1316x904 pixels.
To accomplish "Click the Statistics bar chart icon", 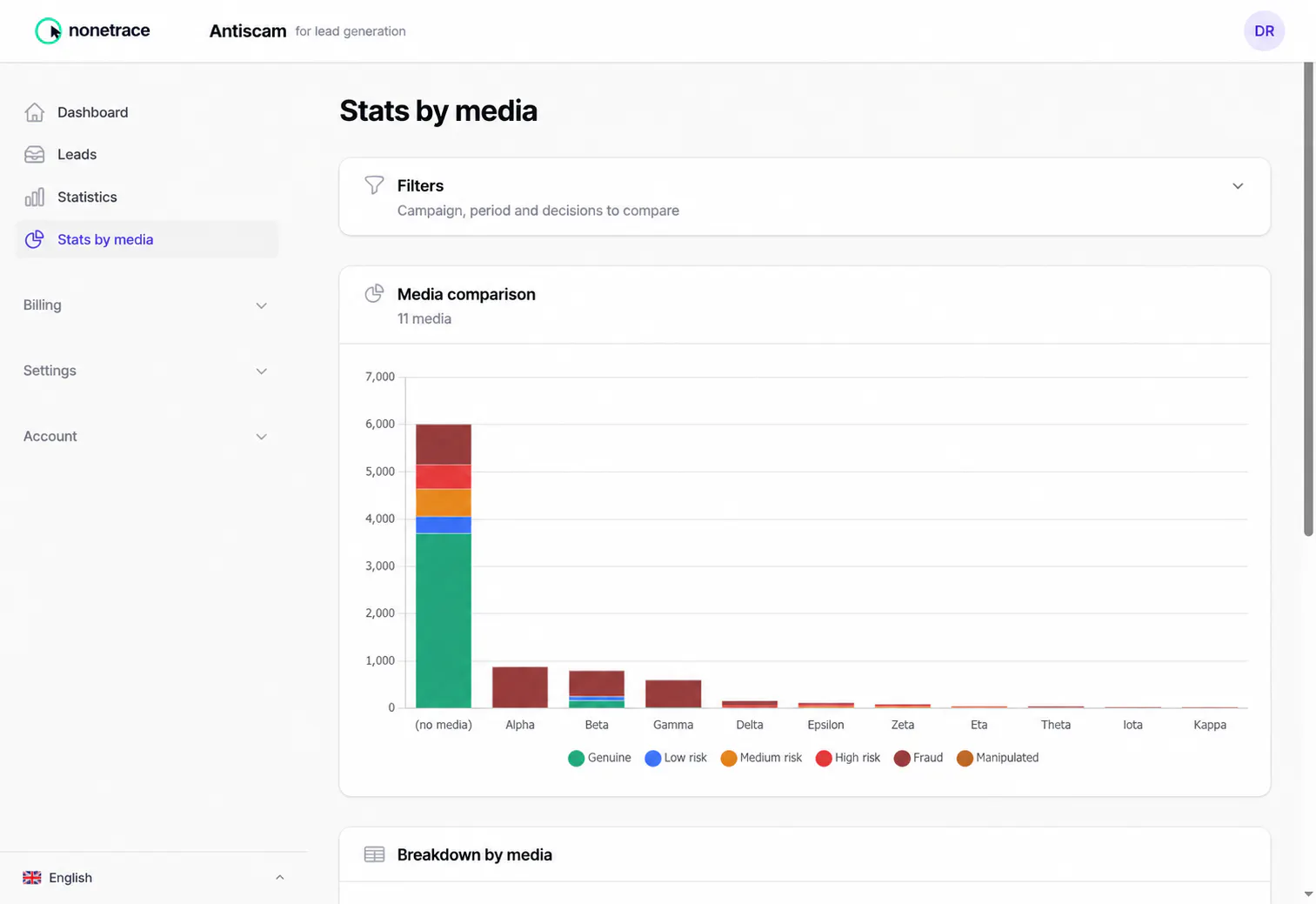I will coord(35,198).
